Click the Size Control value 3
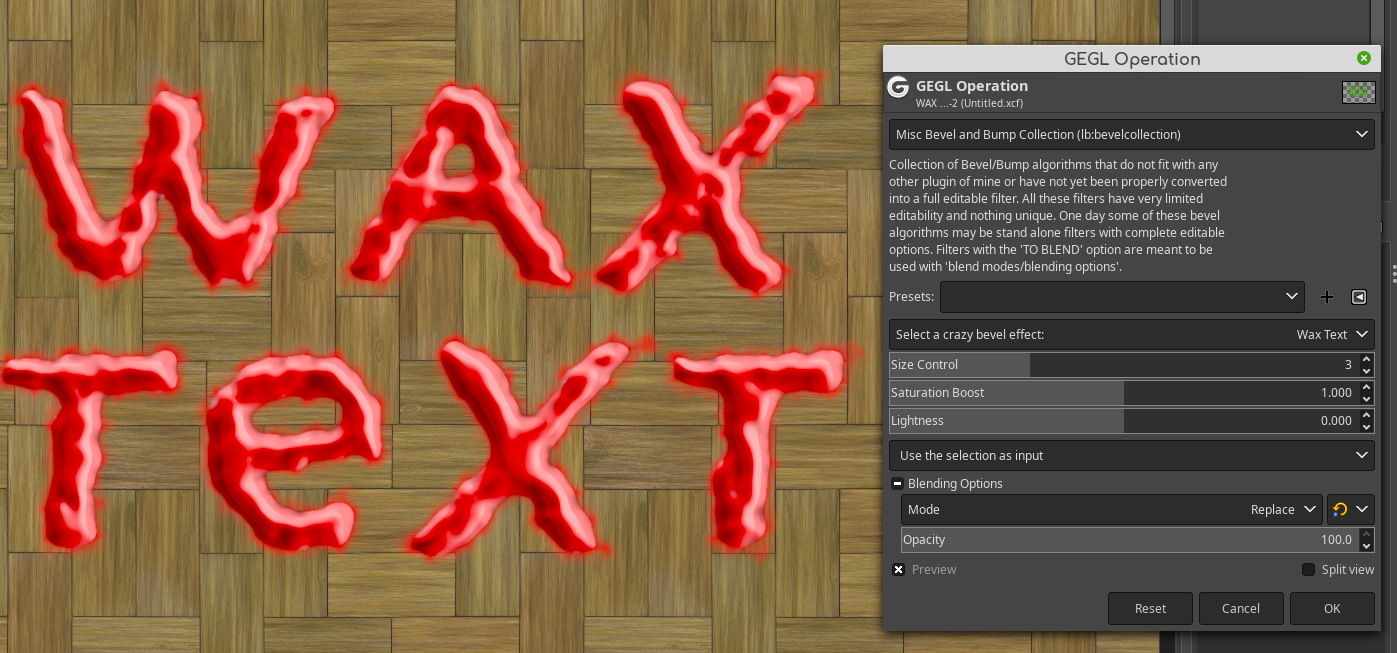The height and width of the screenshot is (653, 1397). (1348, 365)
